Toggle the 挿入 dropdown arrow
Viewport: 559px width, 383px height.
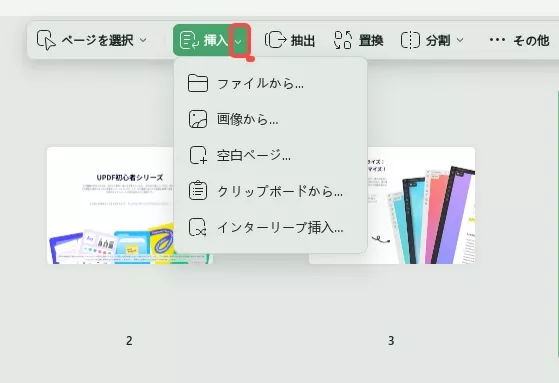(239, 41)
